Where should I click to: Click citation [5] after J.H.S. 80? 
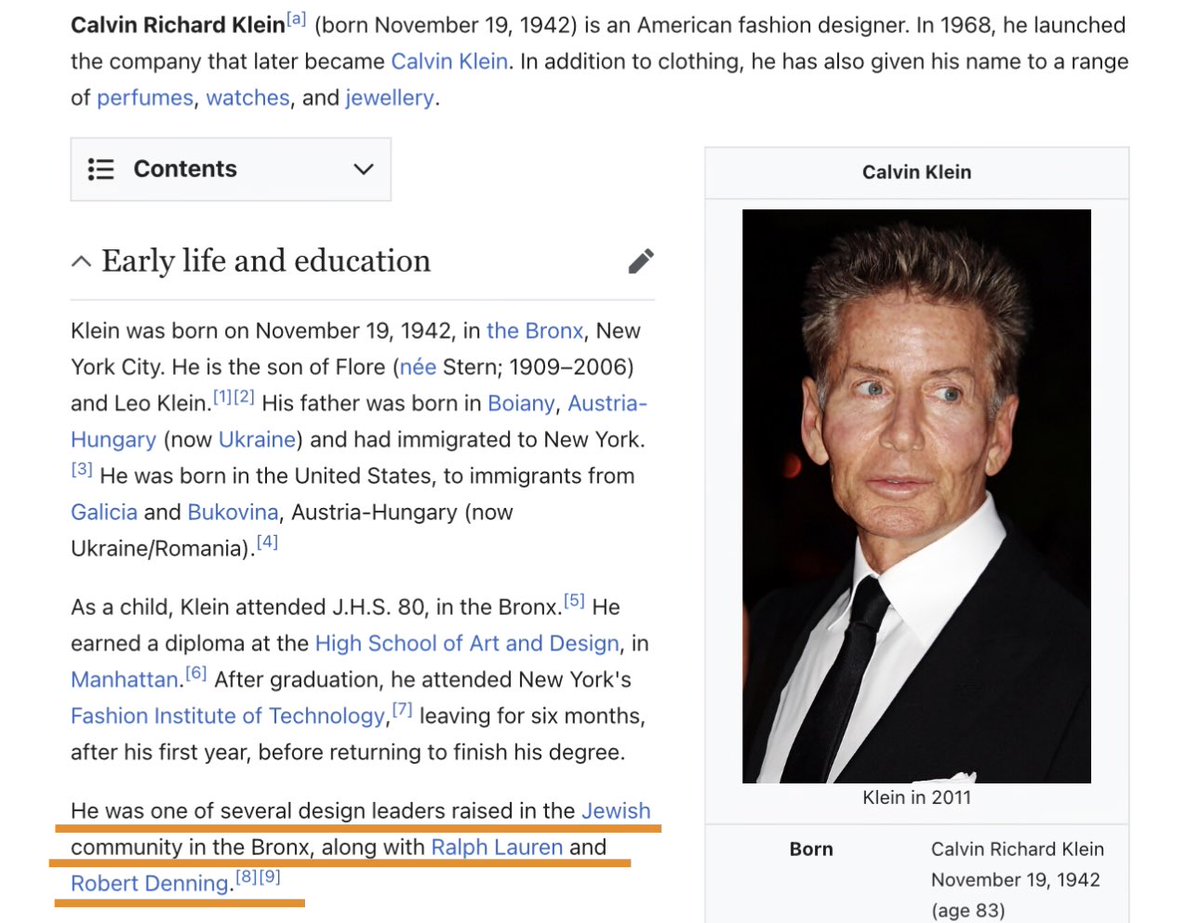574,601
